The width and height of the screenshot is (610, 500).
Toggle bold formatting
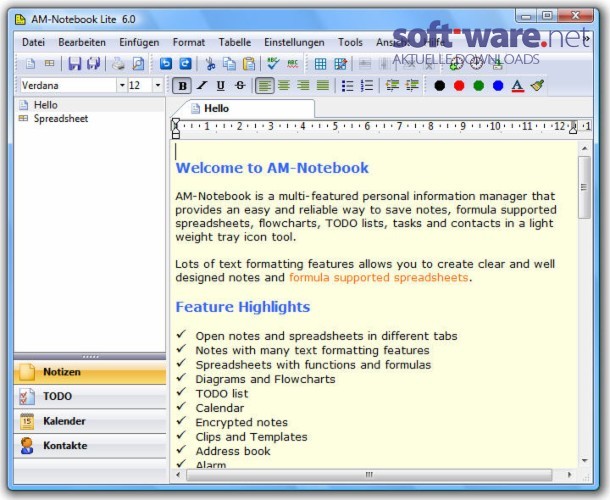click(182, 86)
